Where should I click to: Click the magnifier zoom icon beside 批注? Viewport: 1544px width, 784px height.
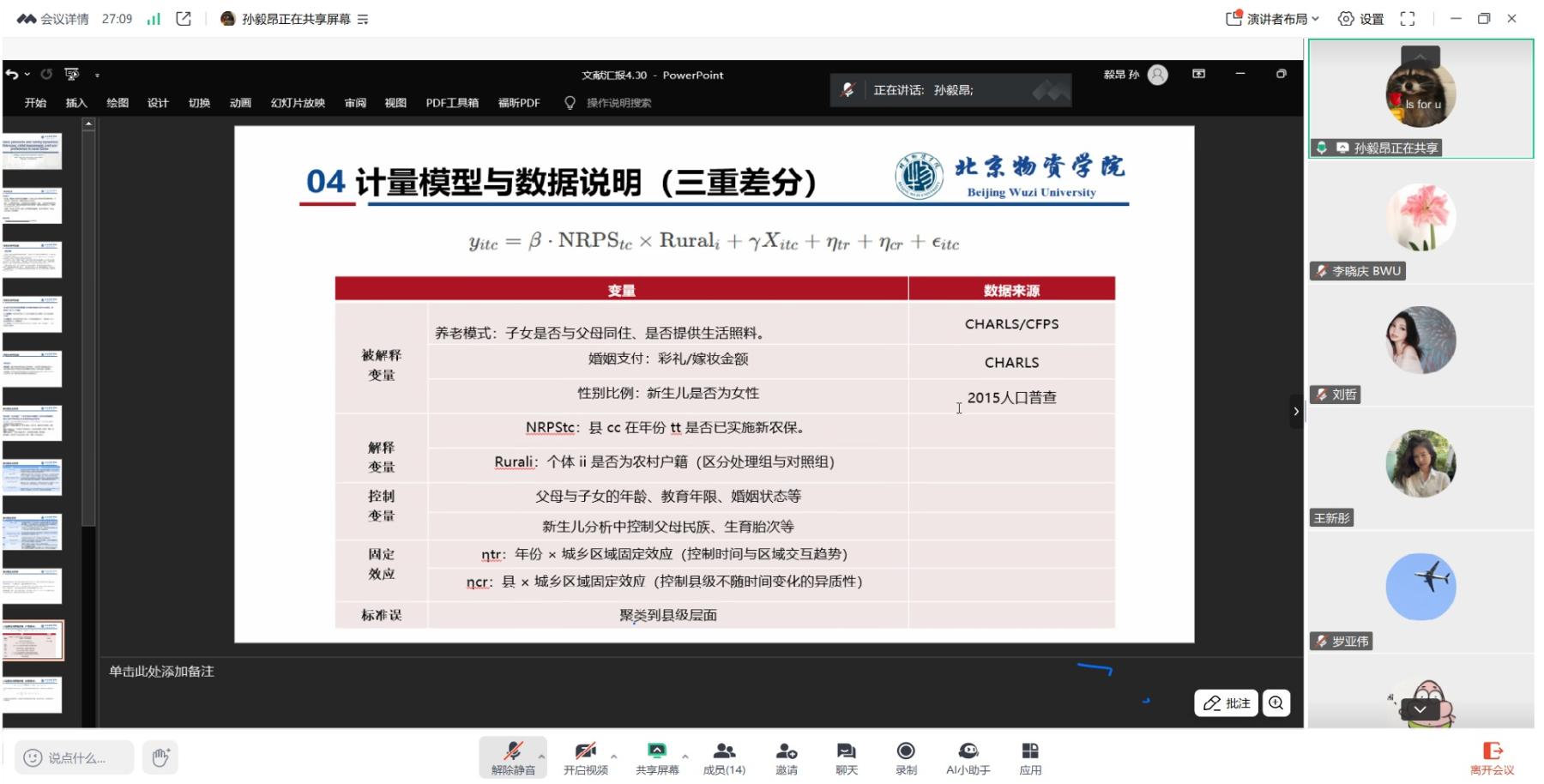pos(1276,703)
